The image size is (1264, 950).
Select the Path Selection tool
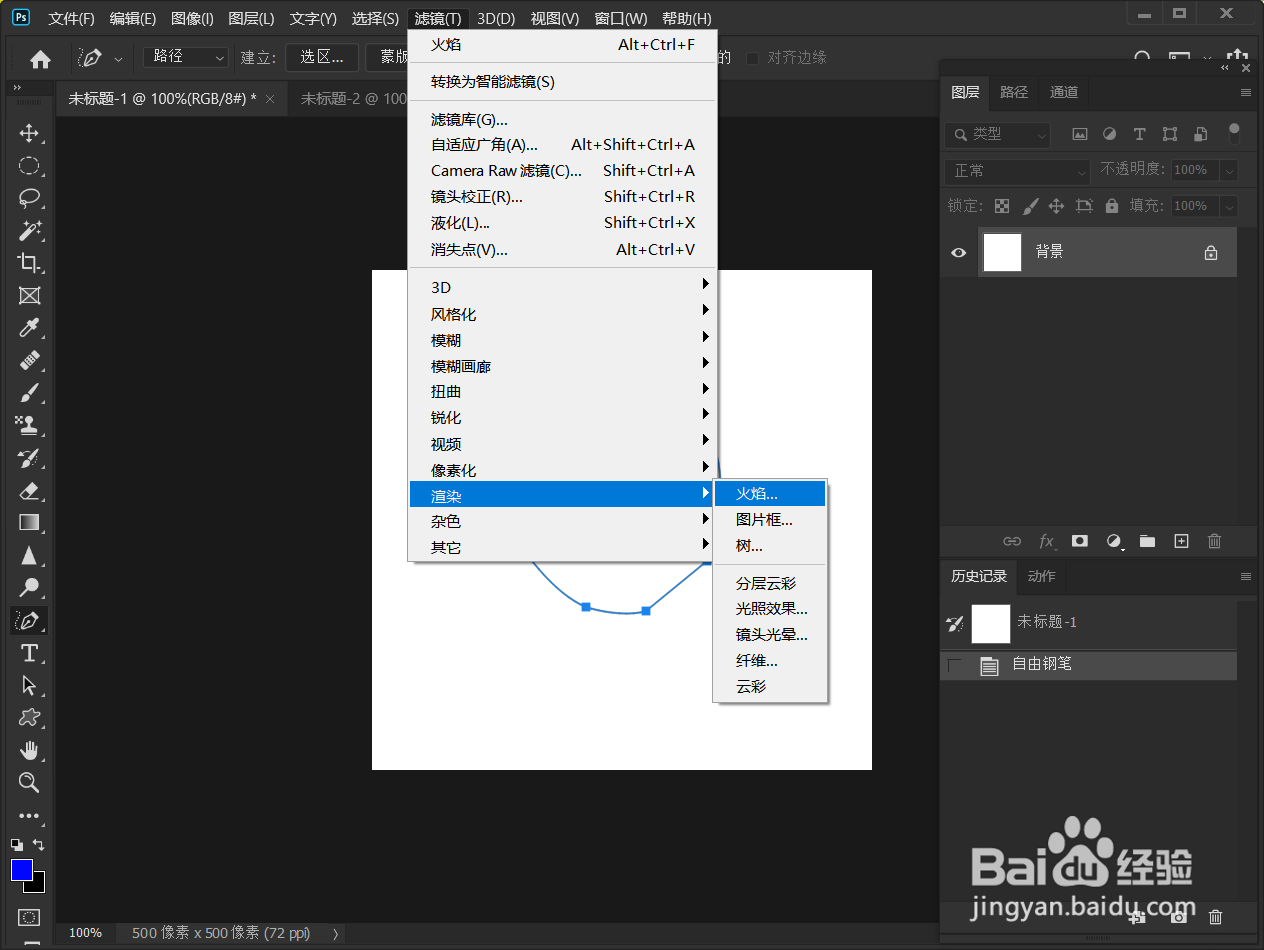(29, 685)
